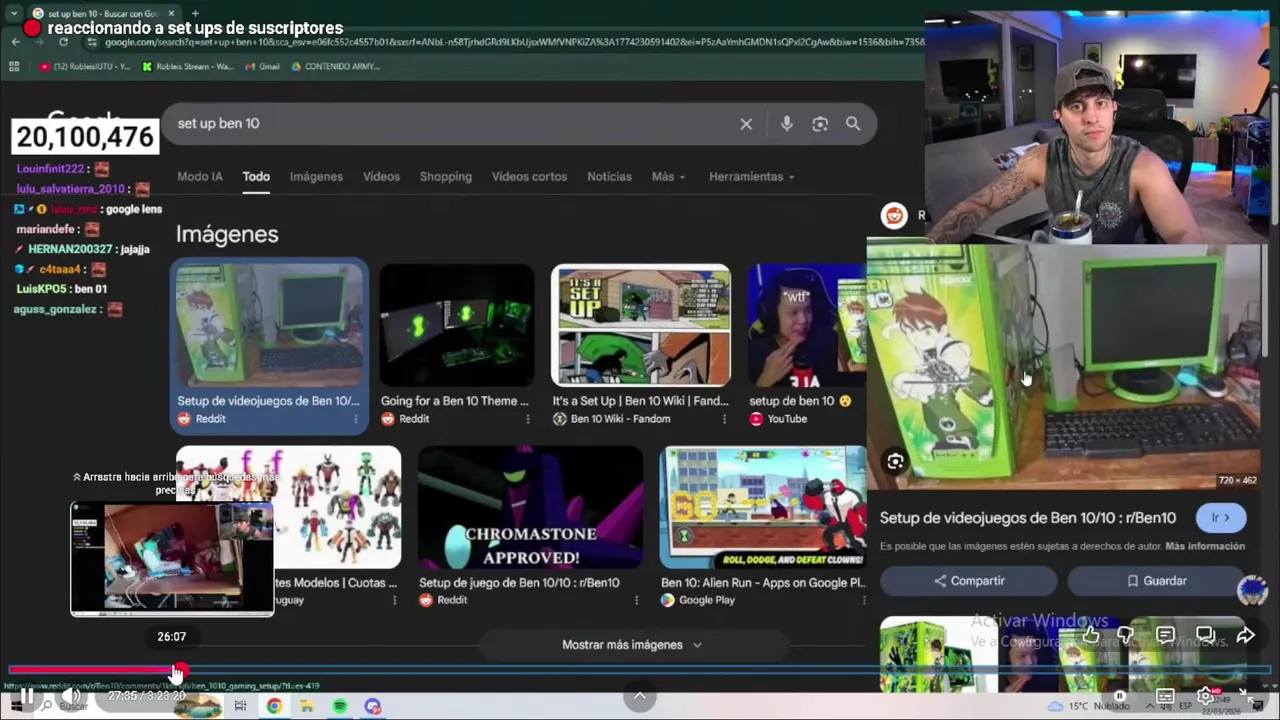Click the Chrome icon on the Windows taskbar
Image resolution: width=1280 pixels, height=720 pixels.
tap(274, 706)
